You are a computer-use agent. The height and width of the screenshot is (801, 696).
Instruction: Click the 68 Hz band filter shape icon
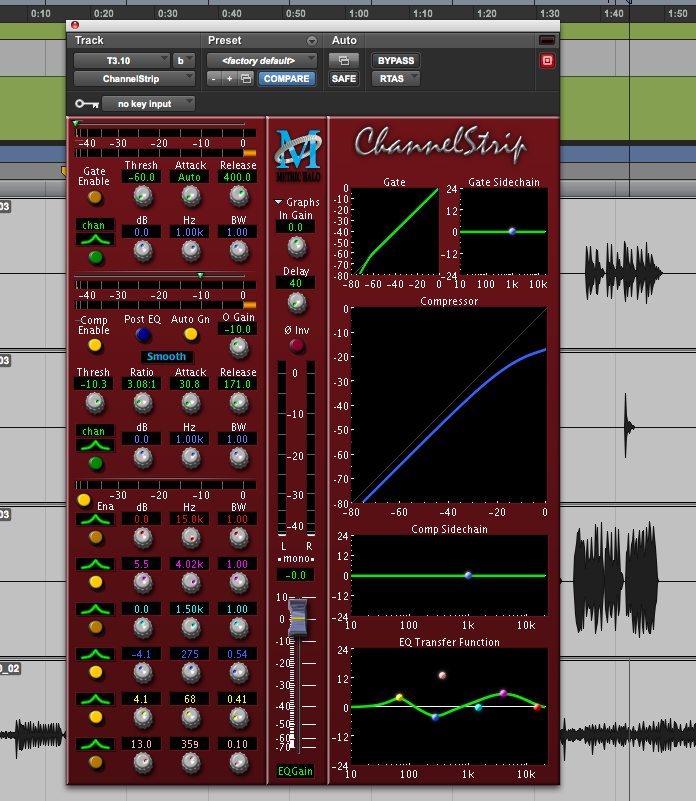coord(95,699)
